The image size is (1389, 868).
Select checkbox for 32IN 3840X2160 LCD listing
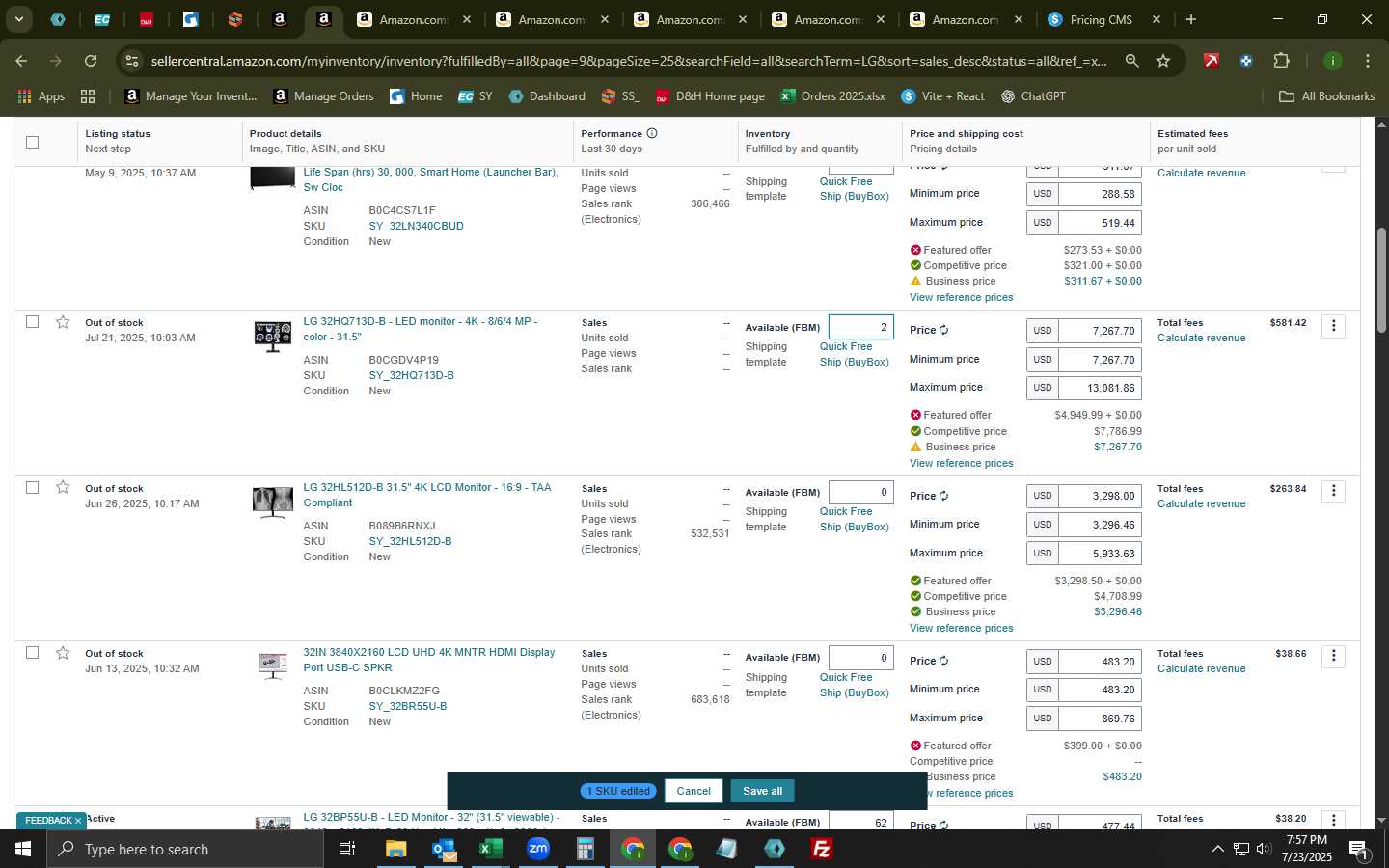[32, 653]
